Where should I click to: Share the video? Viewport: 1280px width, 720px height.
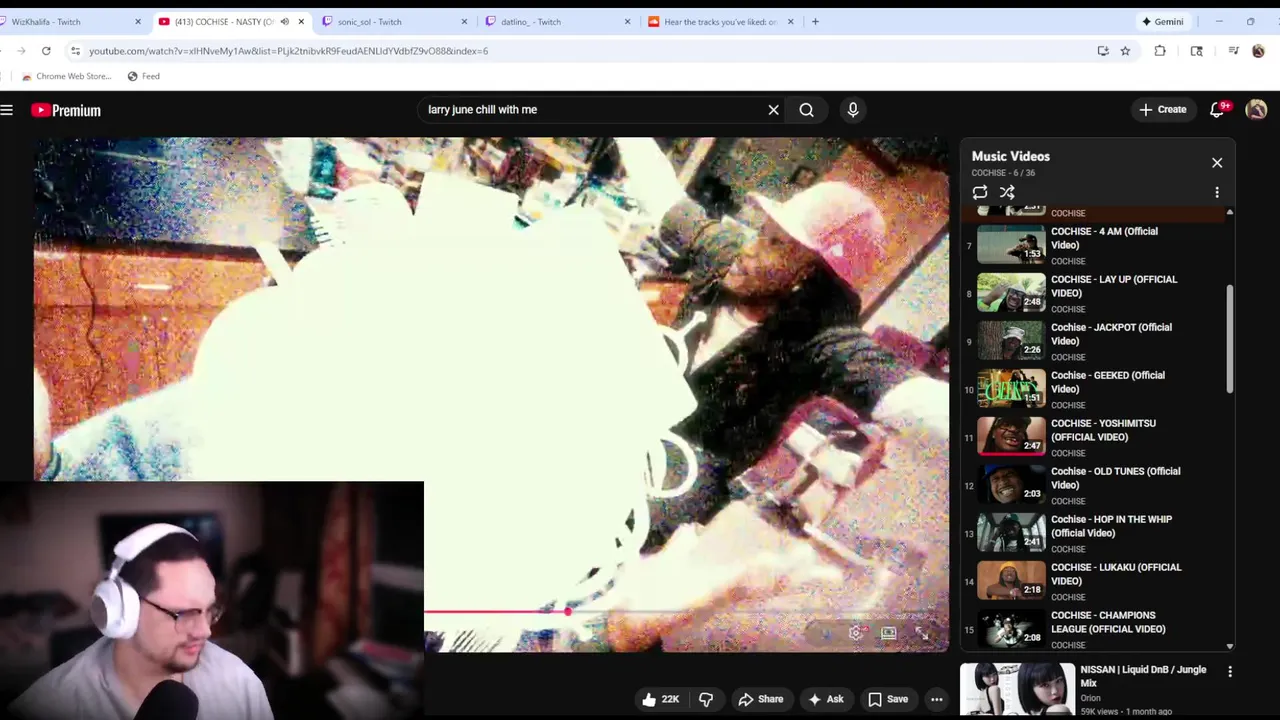[760, 699]
